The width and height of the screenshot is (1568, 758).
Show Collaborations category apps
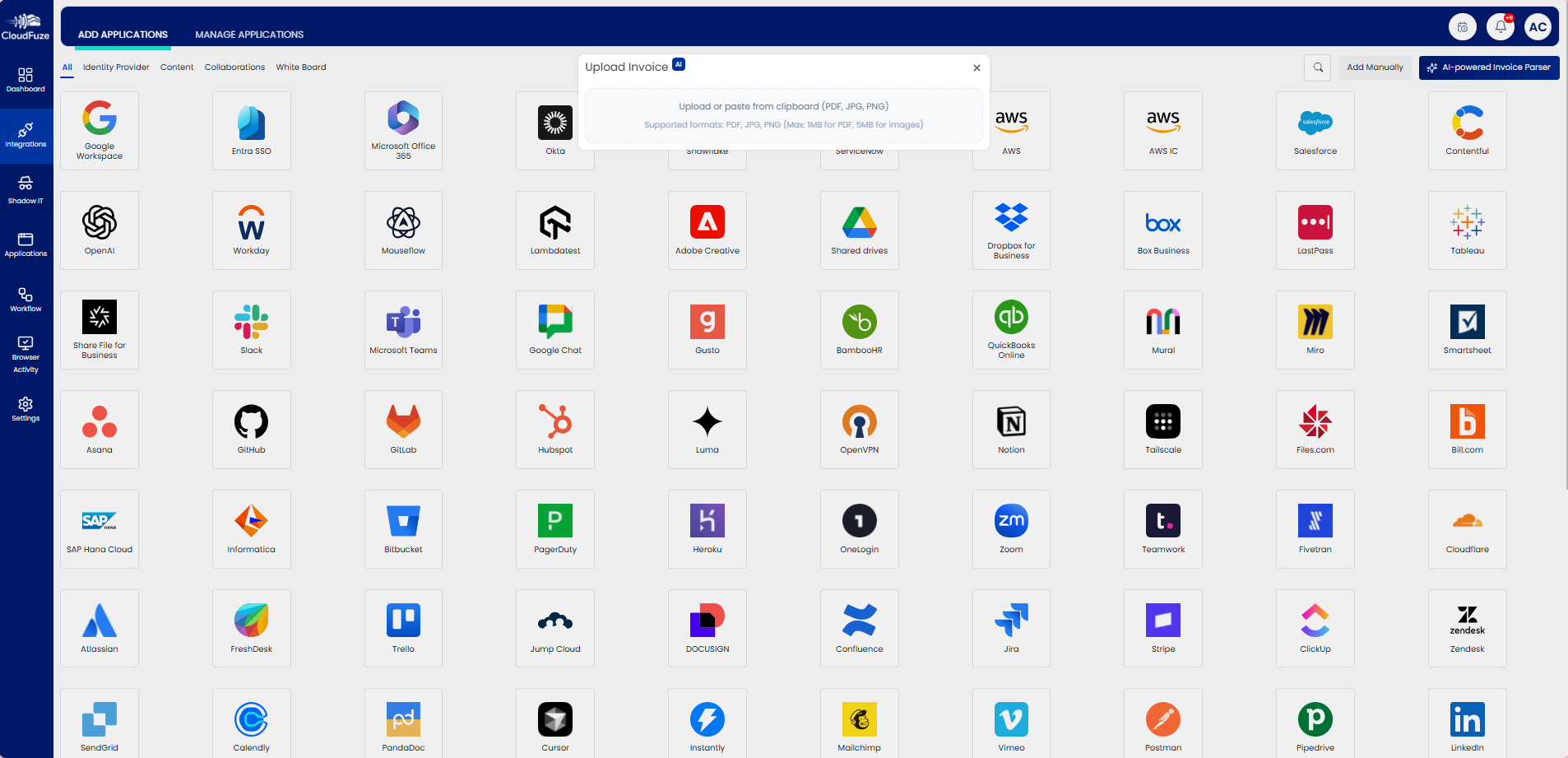click(234, 67)
